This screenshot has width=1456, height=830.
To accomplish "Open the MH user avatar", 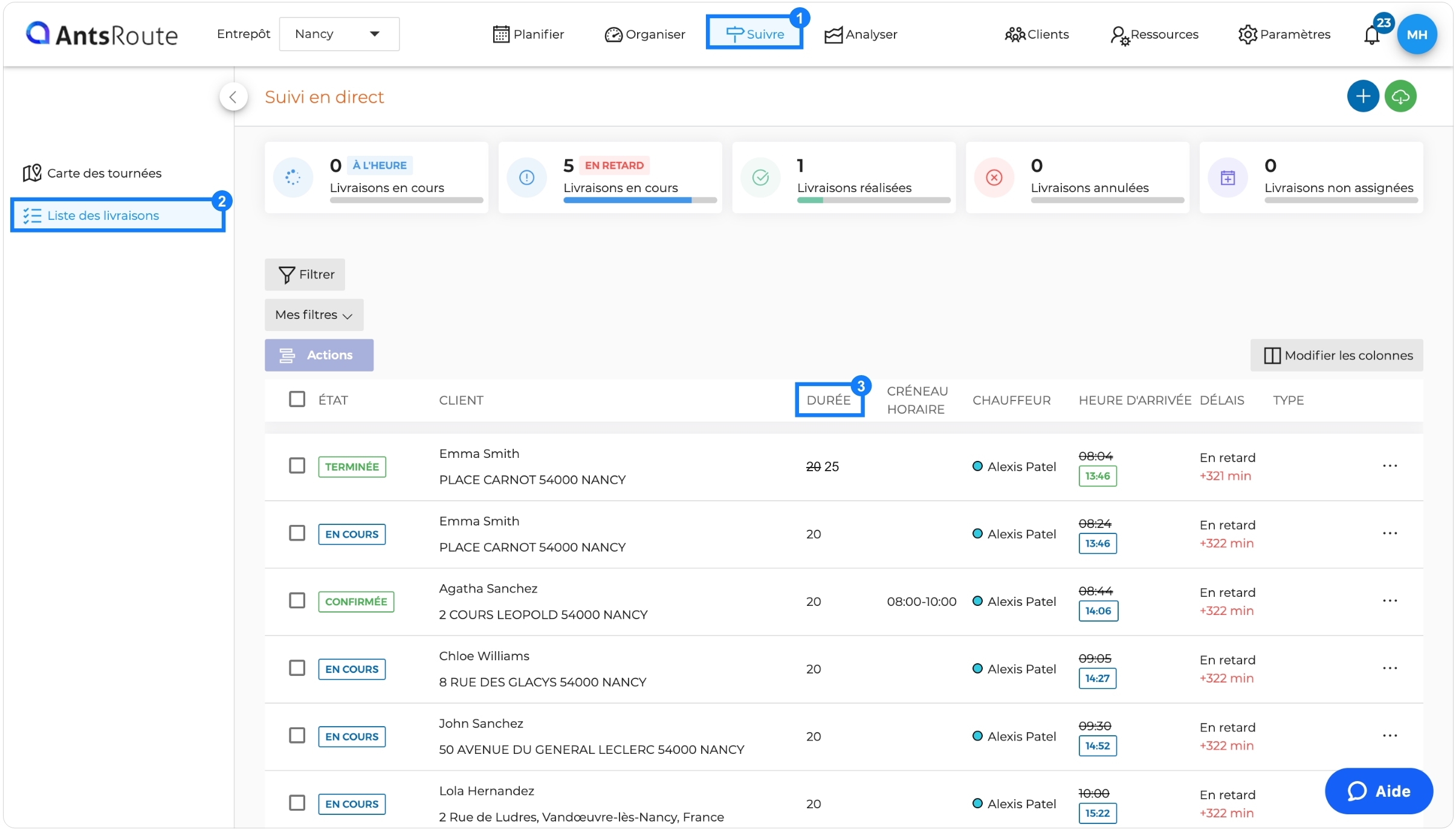I will click(x=1416, y=34).
